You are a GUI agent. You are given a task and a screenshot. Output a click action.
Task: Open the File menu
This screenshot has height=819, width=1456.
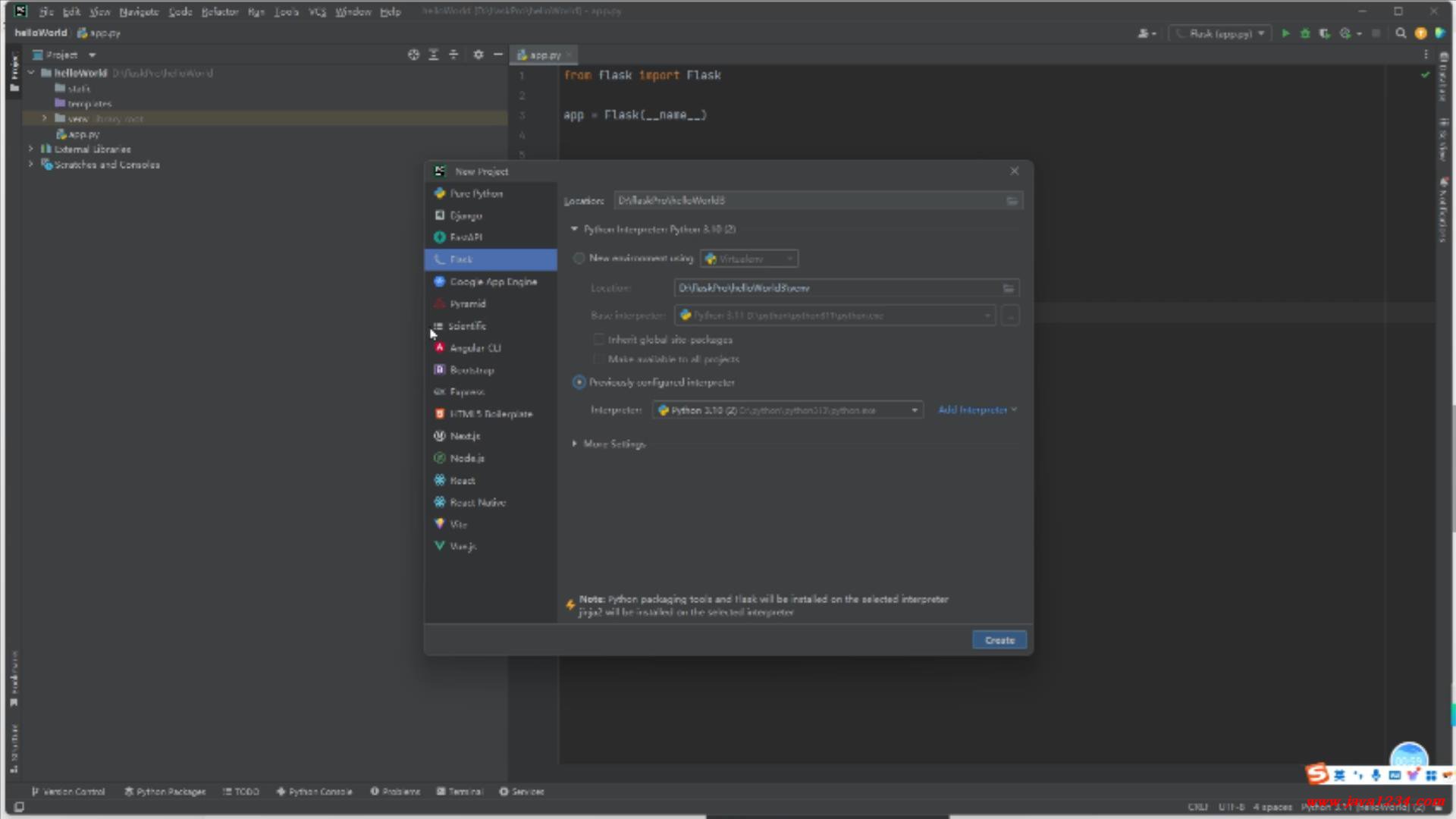(46, 11)
